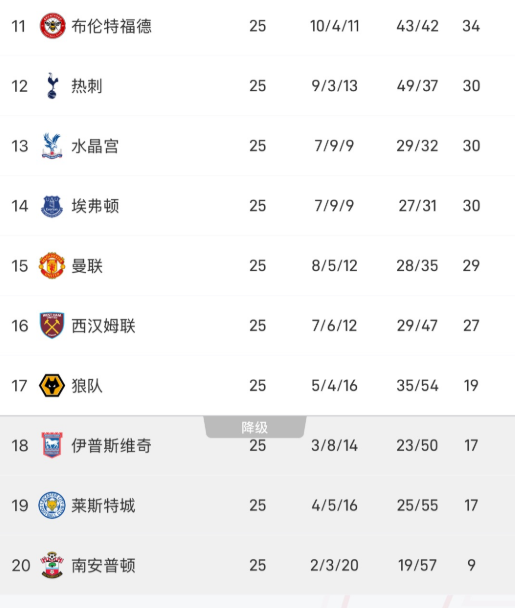Select the Crystal Palace eagle crest
The width and height of the screenshot is (515, 608).
pos(52,146)
